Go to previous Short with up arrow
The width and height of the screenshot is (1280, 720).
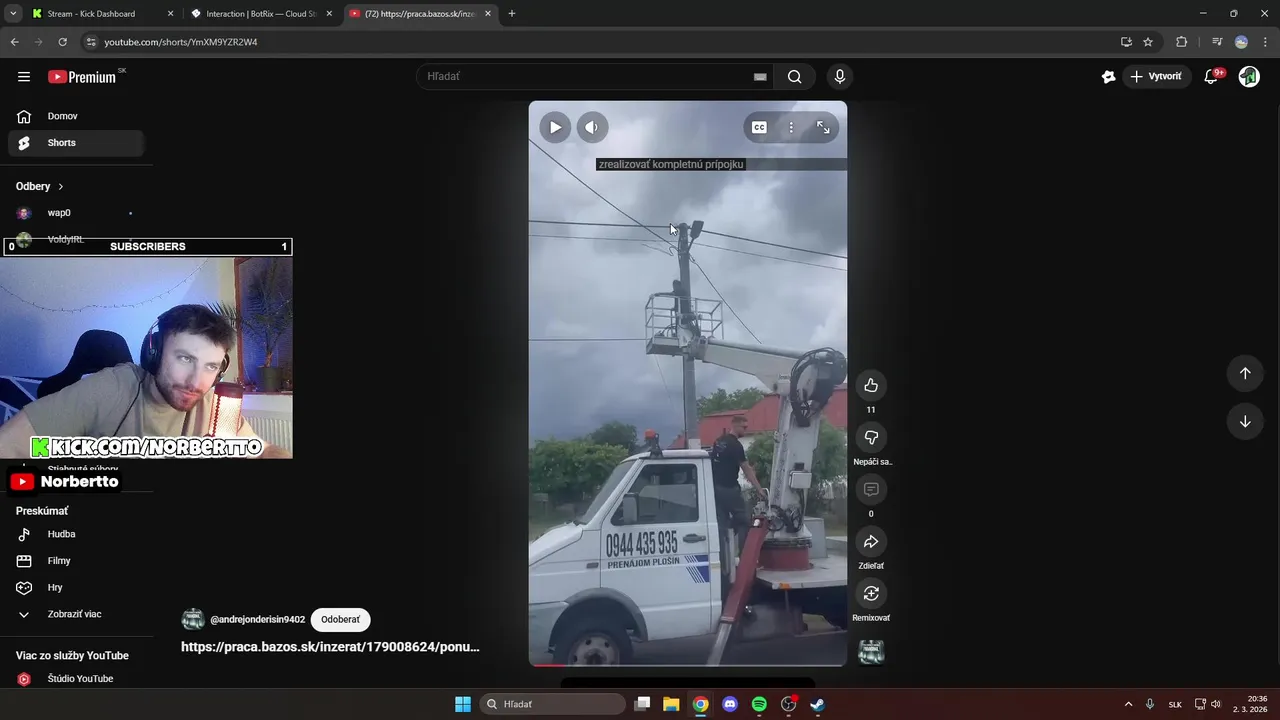tap(1245, 373)
